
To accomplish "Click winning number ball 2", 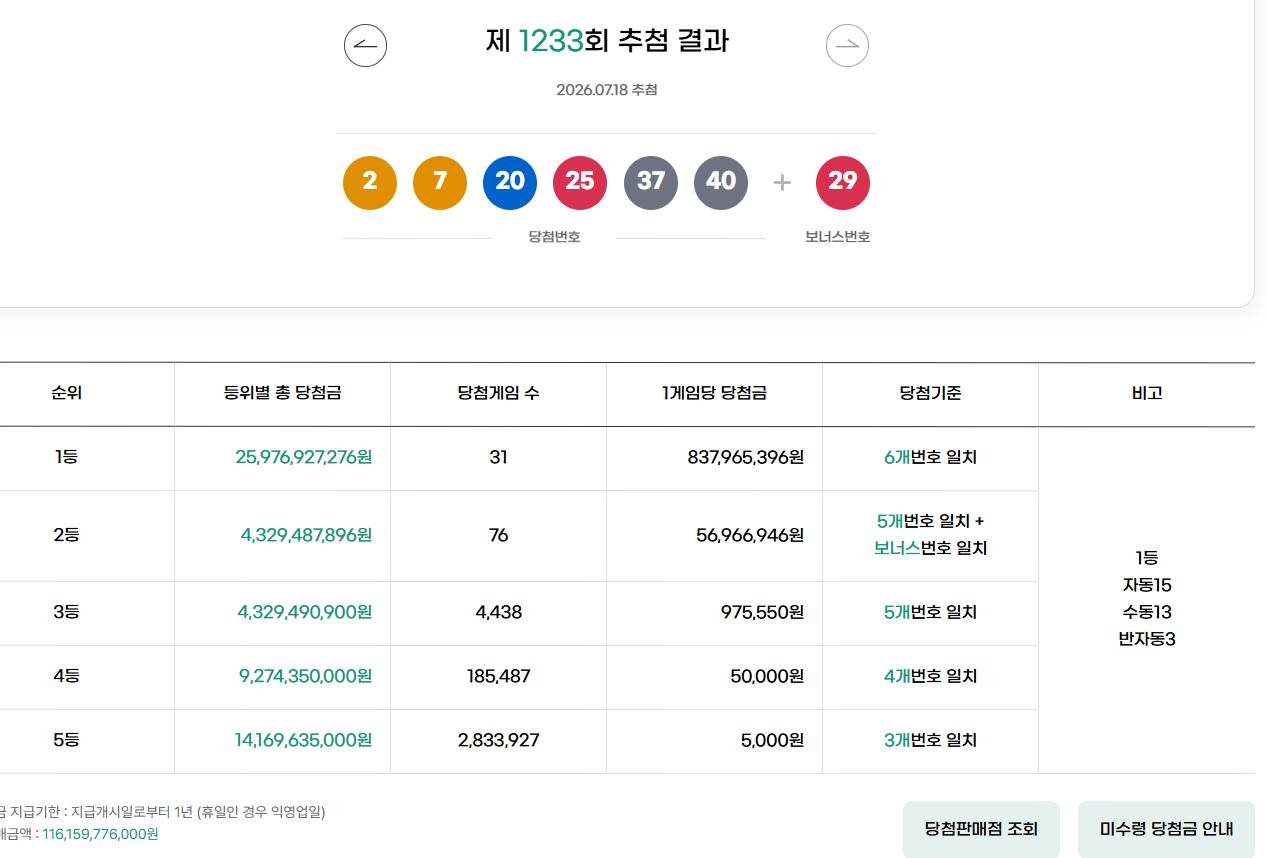I will 370,183.
